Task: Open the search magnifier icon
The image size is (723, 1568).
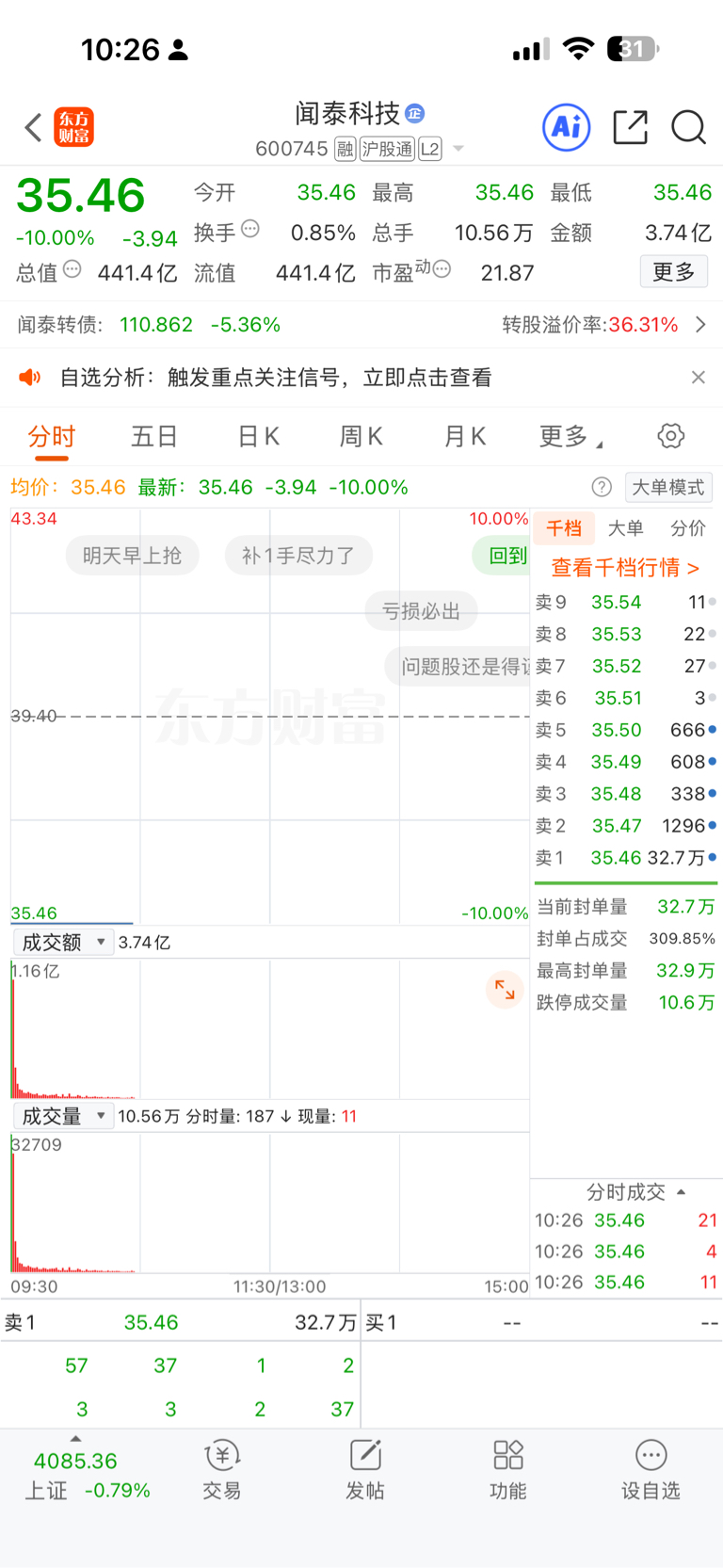Action: [x=688, y=127]
